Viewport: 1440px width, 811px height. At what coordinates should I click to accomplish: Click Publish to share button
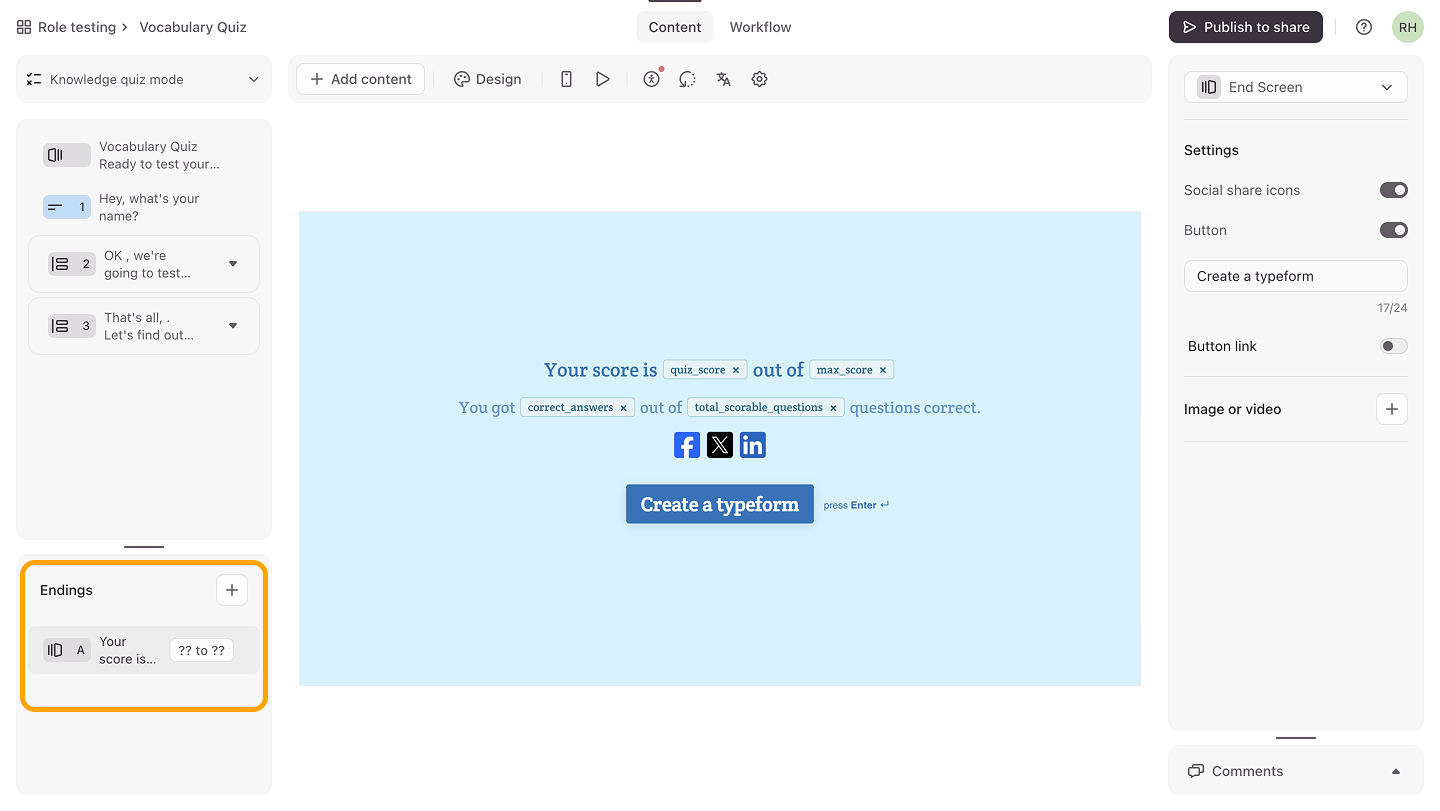click(x=1246, y=27)
